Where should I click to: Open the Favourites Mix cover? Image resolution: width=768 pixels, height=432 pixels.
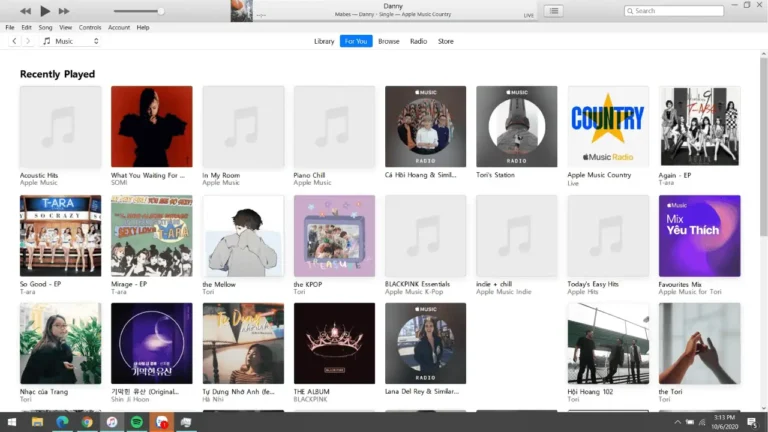699,236
